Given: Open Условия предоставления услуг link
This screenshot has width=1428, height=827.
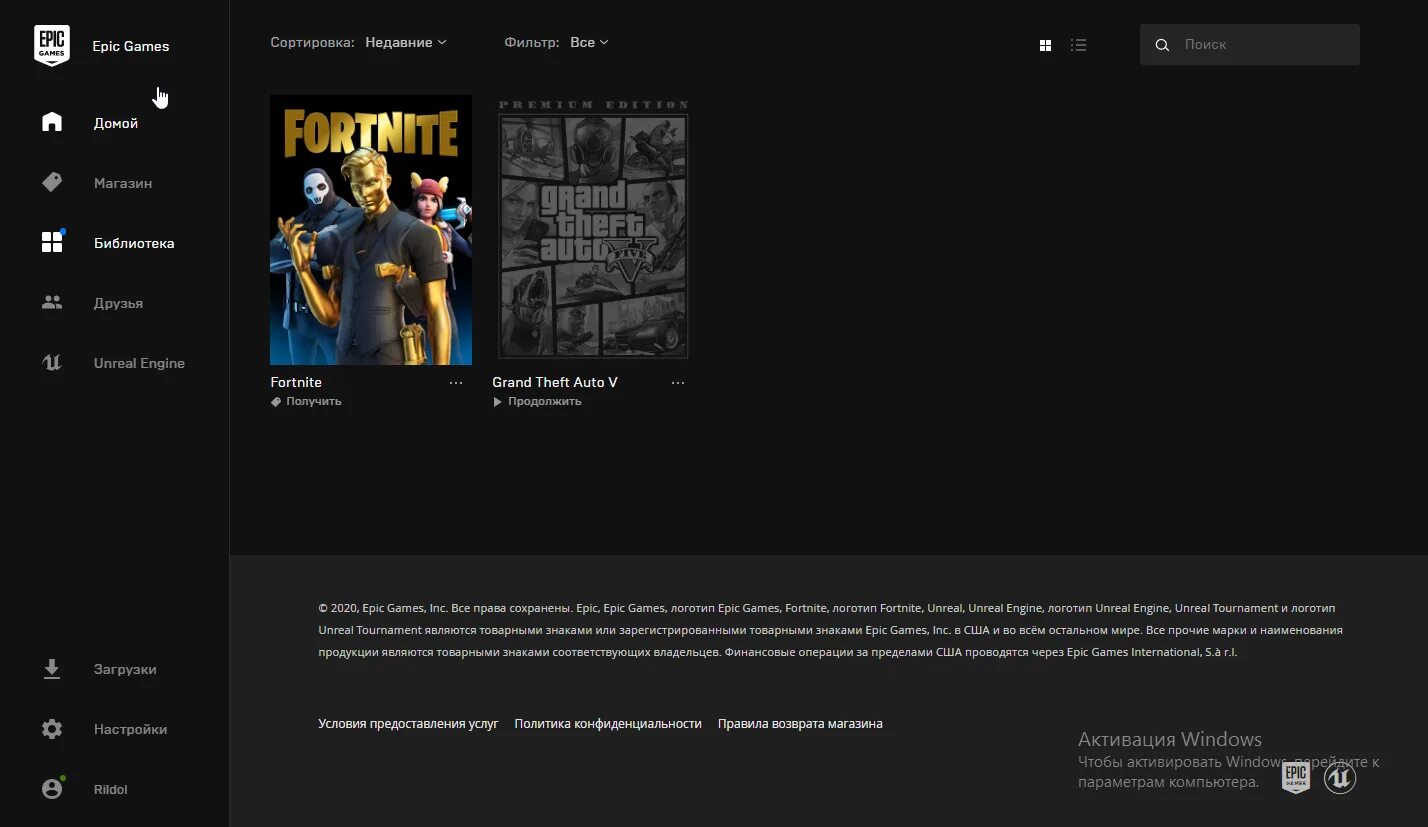Looking at the screenshot, I should pyautogui.click(x=408, y=723).
